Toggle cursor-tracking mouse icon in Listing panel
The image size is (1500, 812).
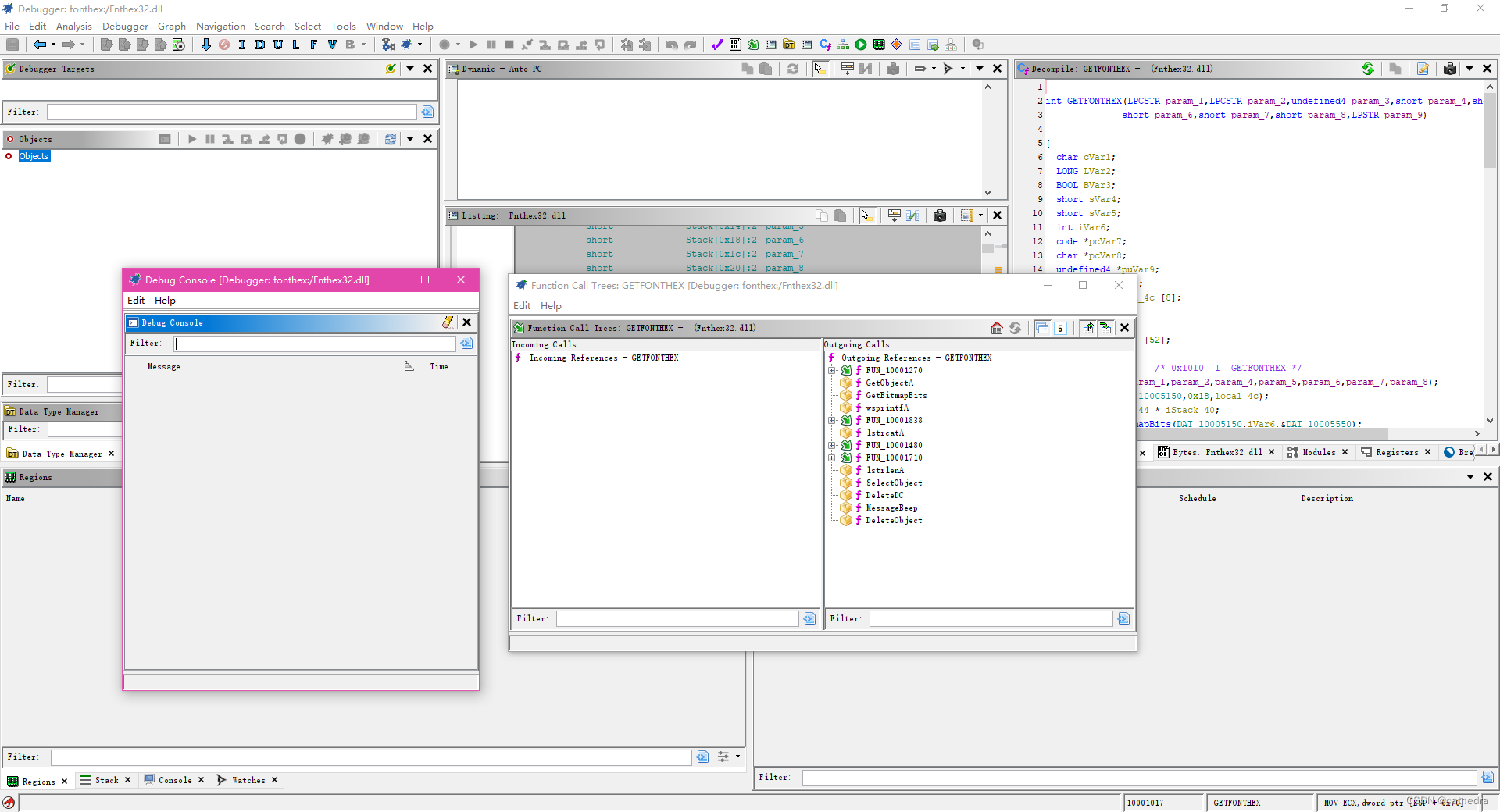tap(866, 215)
